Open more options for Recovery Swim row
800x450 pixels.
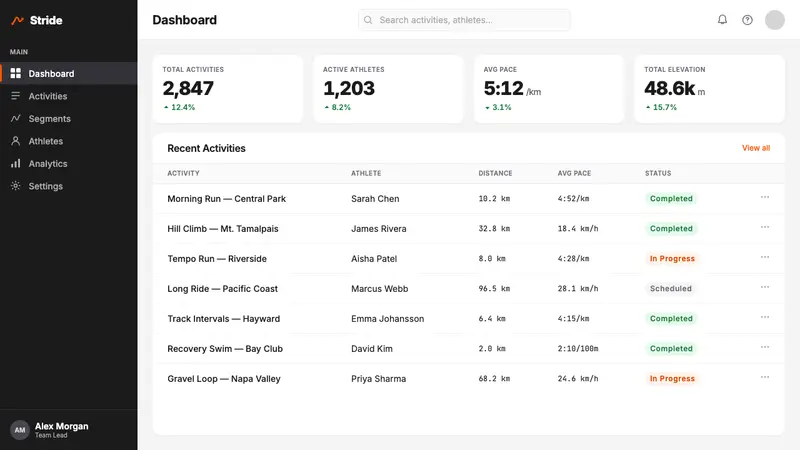click(765, 347)
